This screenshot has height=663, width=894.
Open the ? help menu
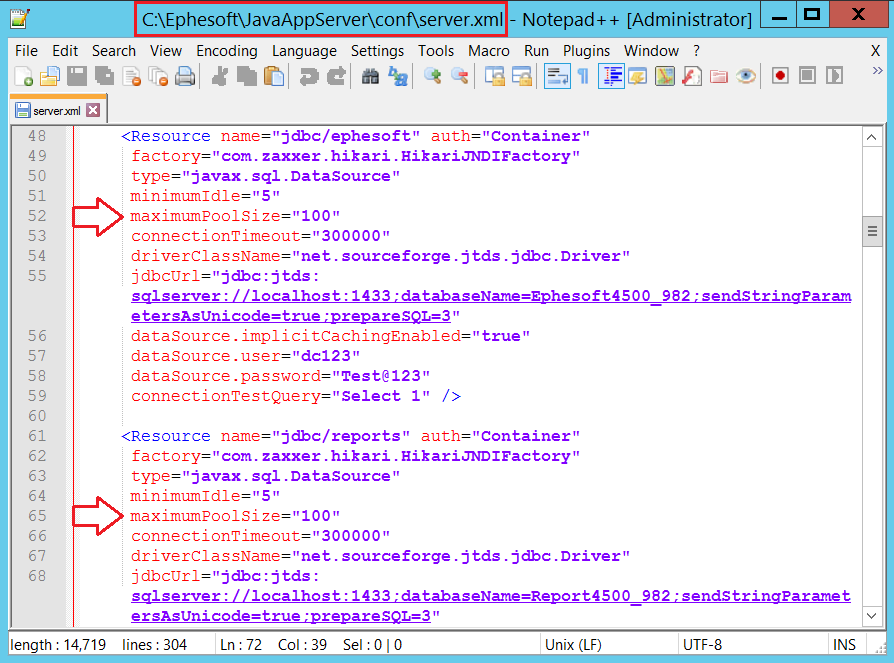697,51
